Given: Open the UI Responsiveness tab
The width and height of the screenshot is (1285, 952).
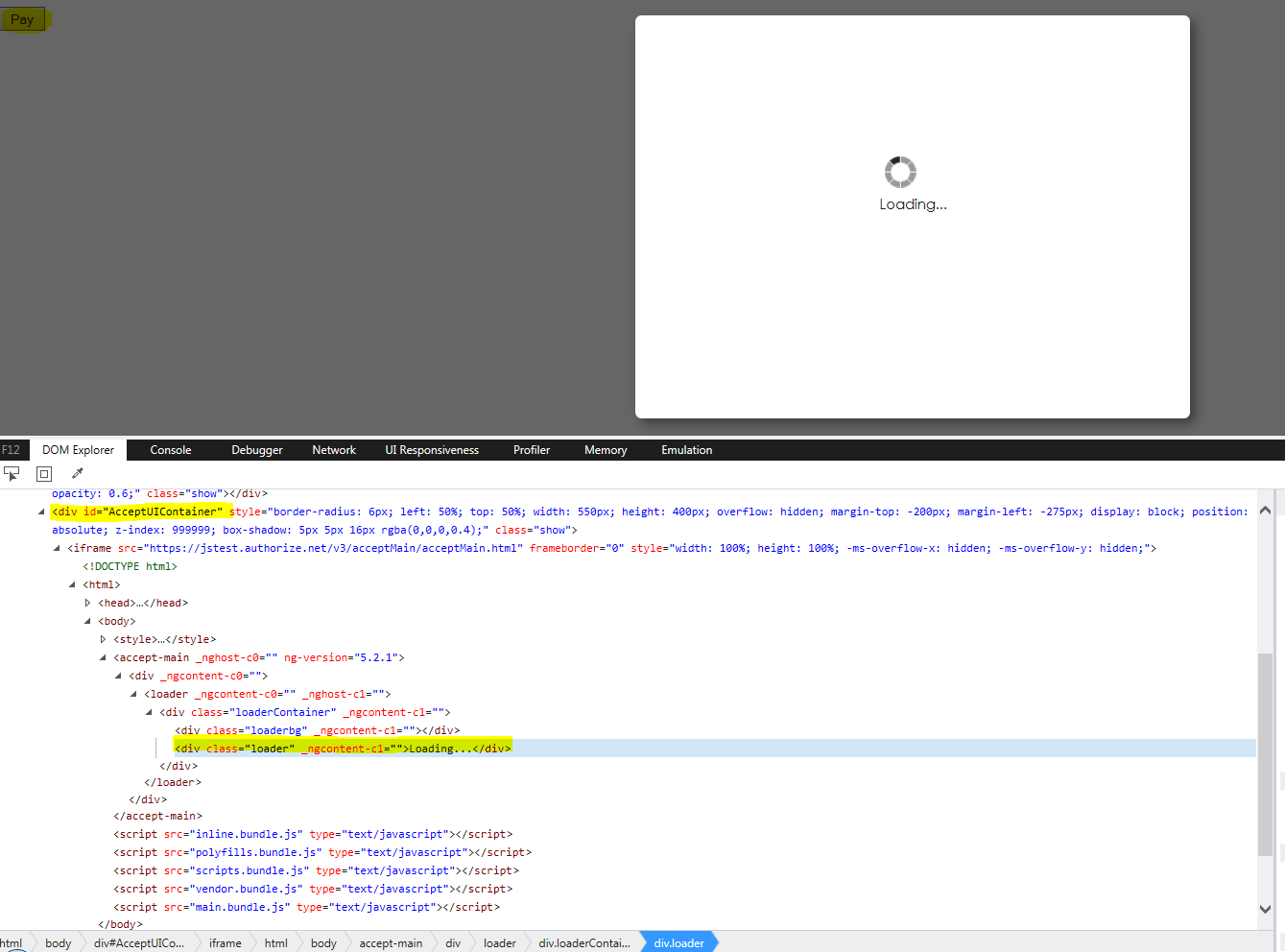Looking at the screenshot, I should pyautogui.click(x=432, y=449).
